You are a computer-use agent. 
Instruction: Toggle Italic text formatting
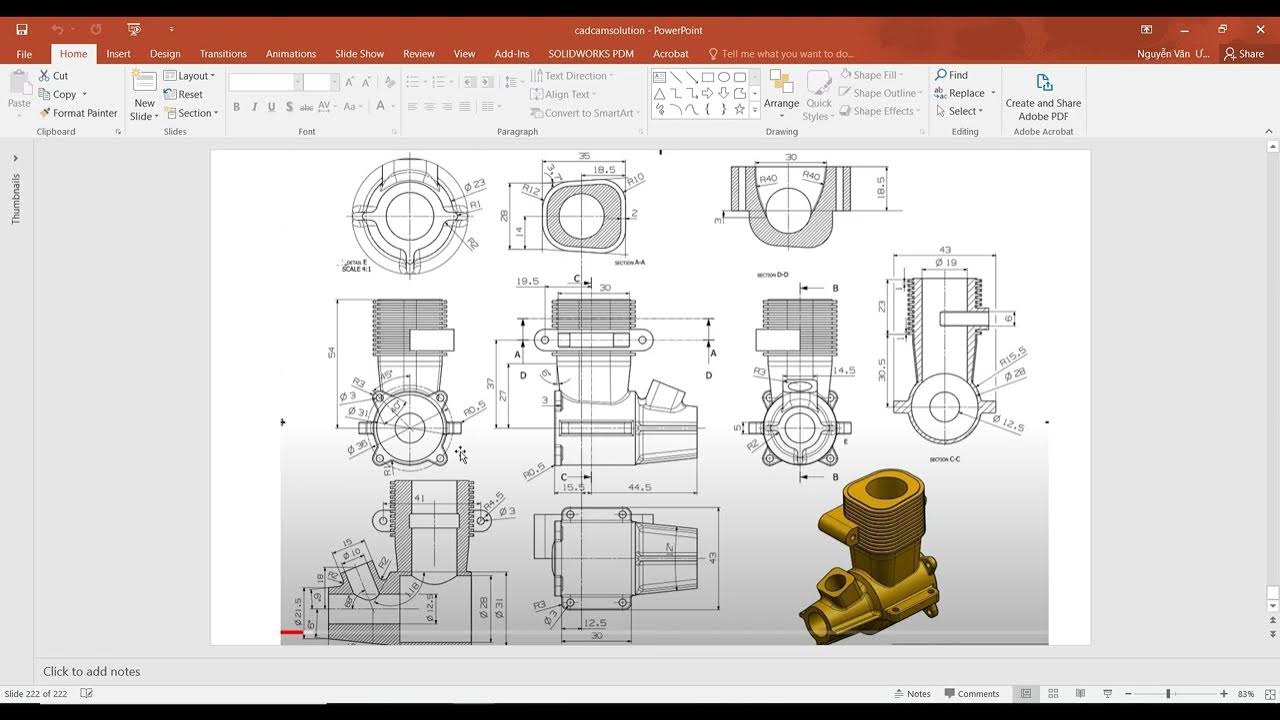pos(254,107)
